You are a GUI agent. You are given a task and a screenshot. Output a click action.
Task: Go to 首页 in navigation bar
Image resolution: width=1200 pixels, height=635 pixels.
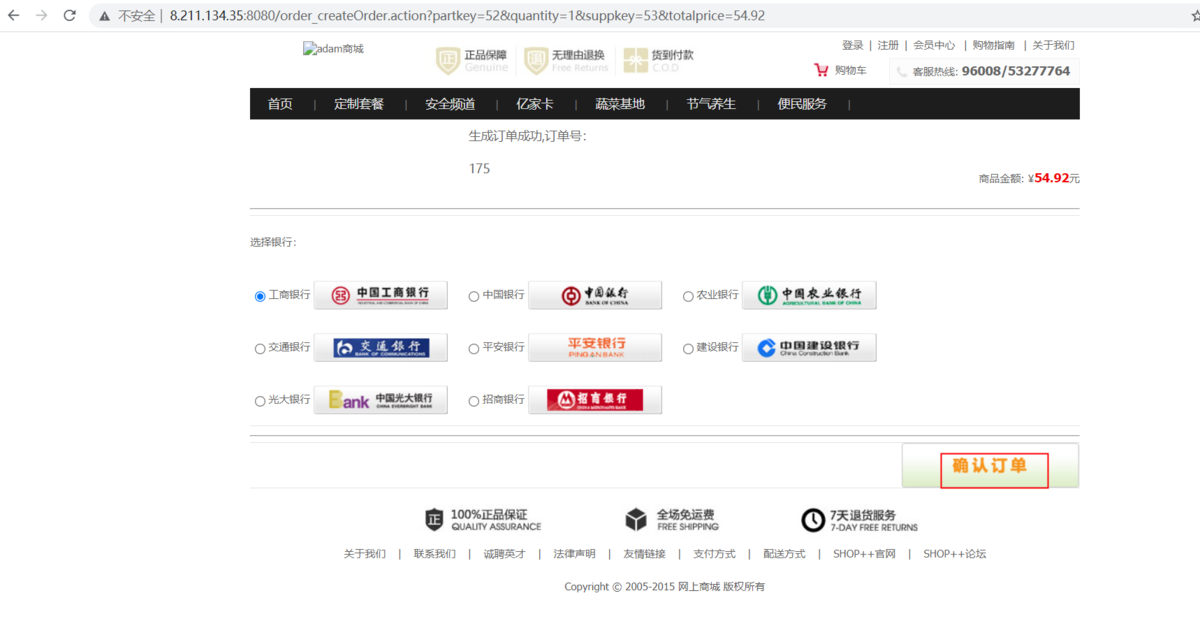pyautogui.click(x=280, y=104)
